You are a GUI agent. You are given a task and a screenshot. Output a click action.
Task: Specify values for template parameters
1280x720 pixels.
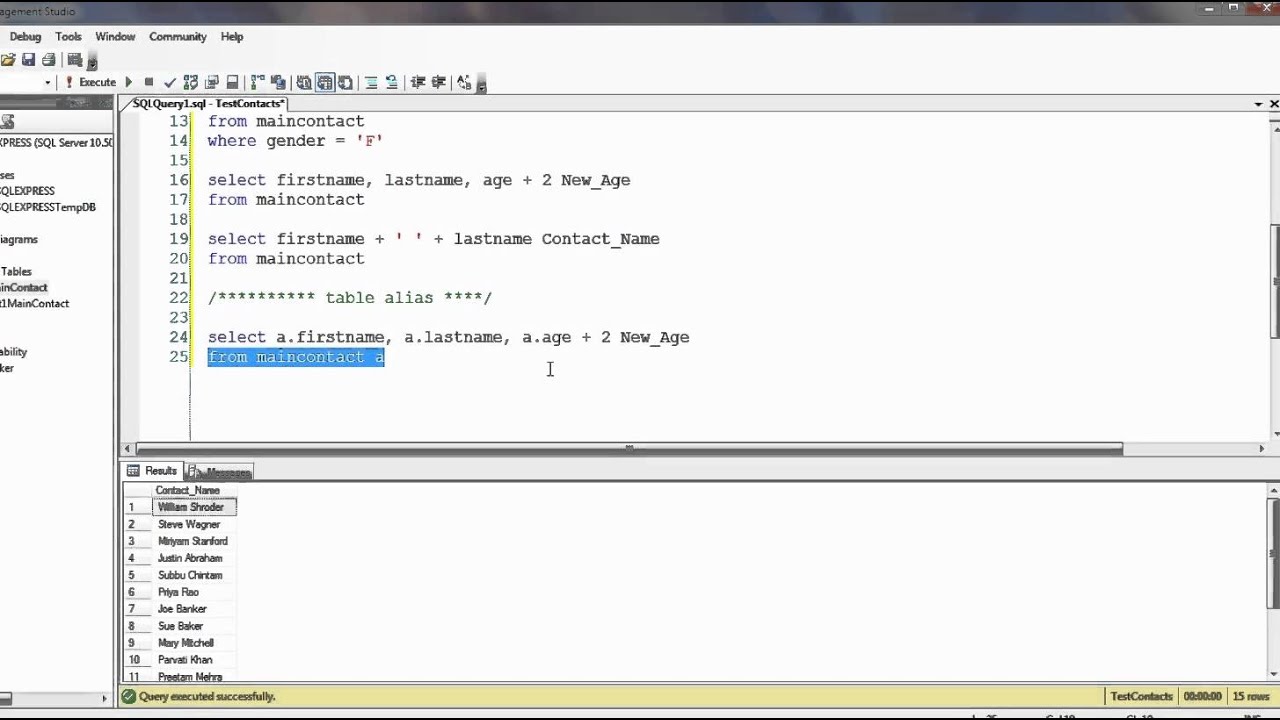[464, 82]
